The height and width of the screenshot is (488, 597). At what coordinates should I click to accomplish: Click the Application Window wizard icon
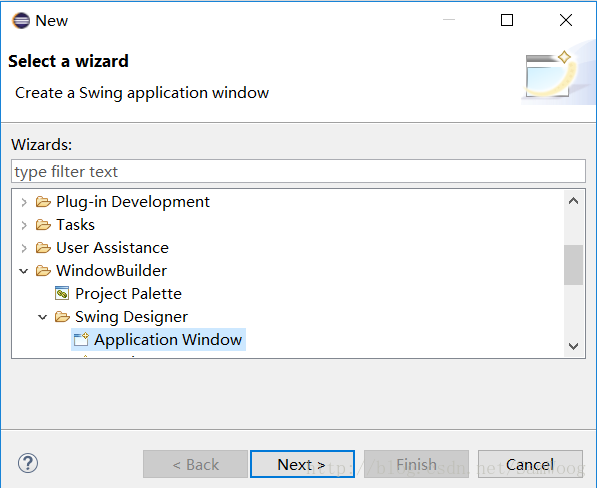[x=81, y=340]
